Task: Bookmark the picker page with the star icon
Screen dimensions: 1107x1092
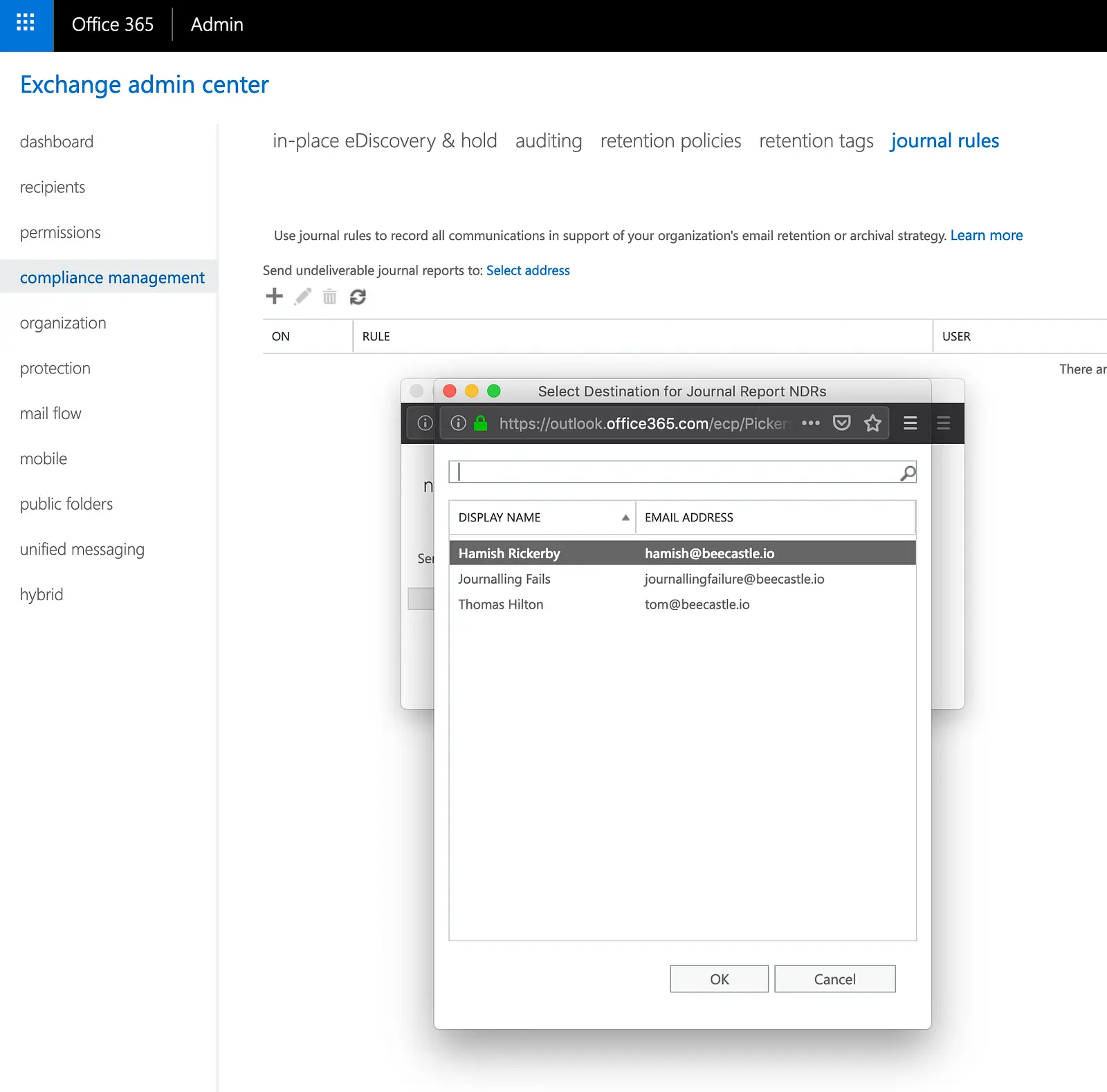Action: tap(873, 423)
